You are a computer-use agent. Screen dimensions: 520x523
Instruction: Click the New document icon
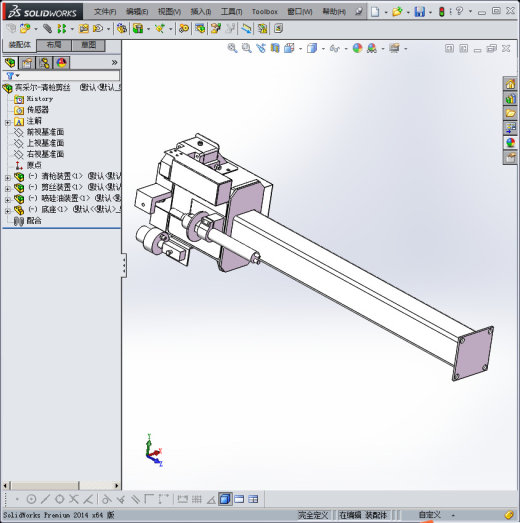point(375,12)
